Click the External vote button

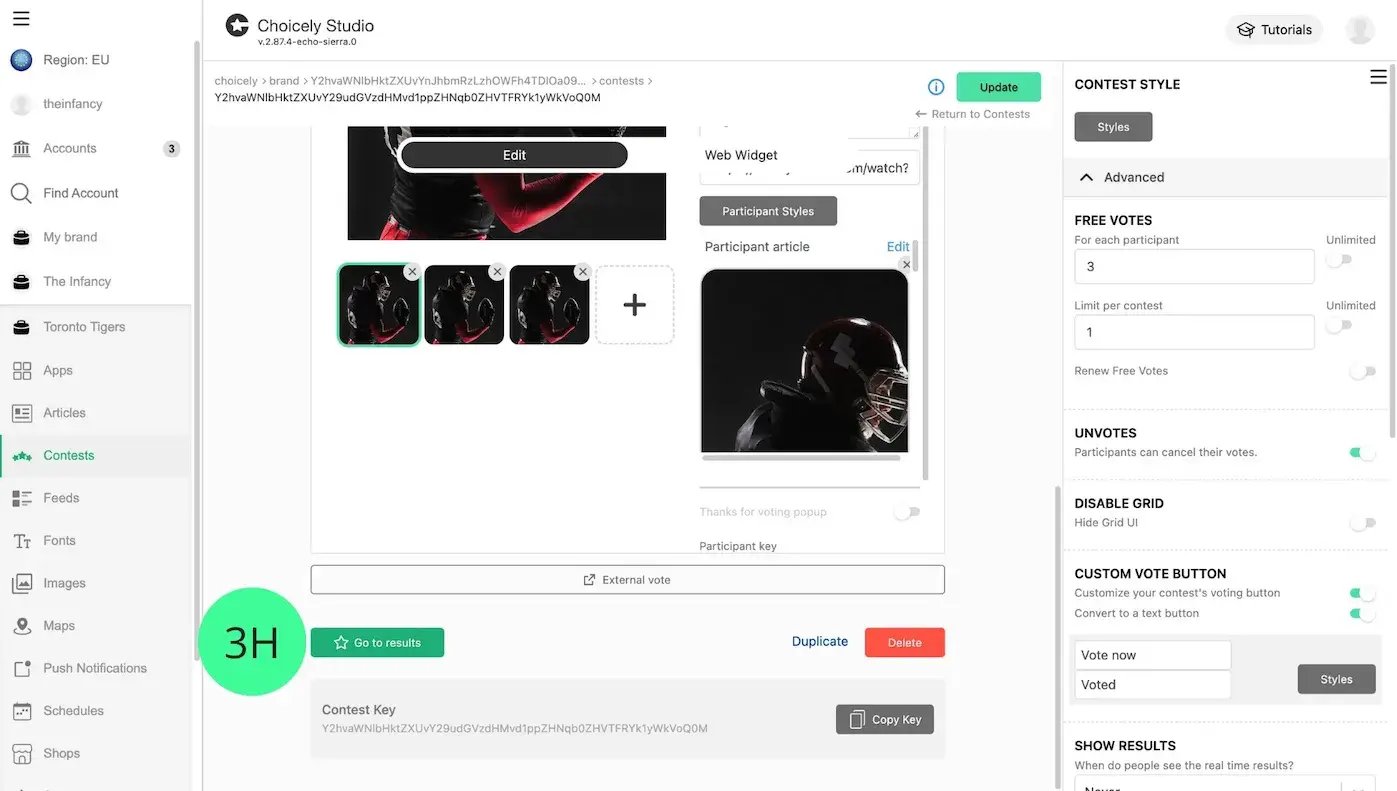(627, 580)
